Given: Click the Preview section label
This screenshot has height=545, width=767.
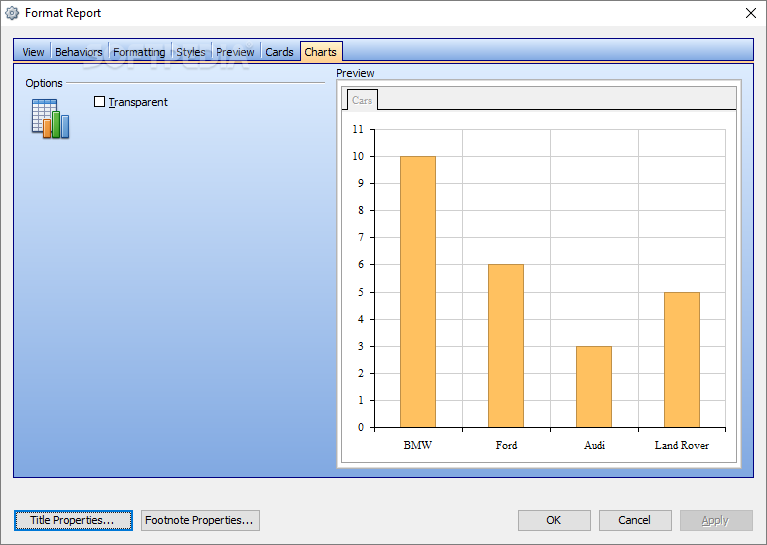Looking at the screenshot, I should (355, 73).
